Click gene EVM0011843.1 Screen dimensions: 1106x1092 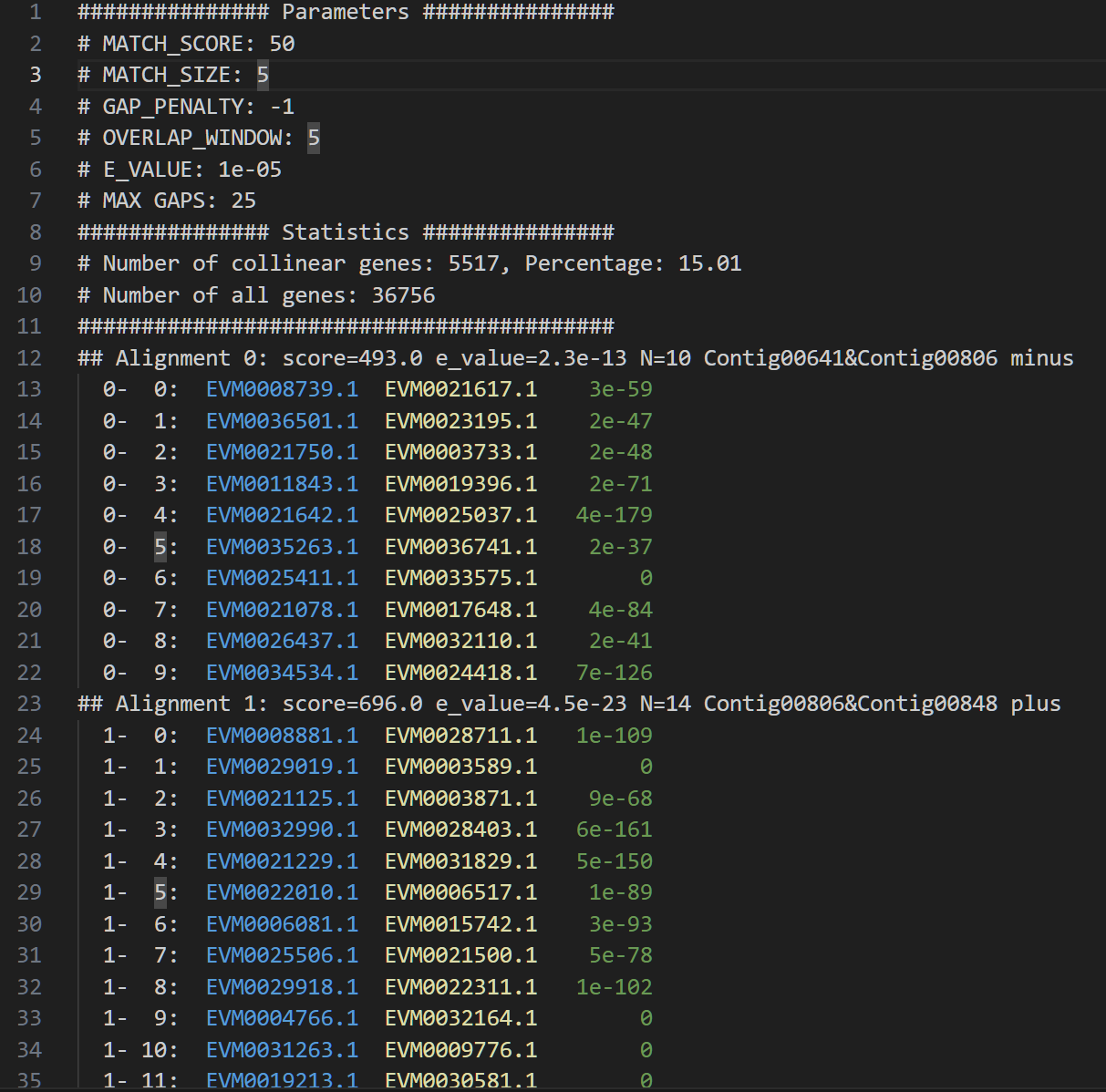[282, 484]
